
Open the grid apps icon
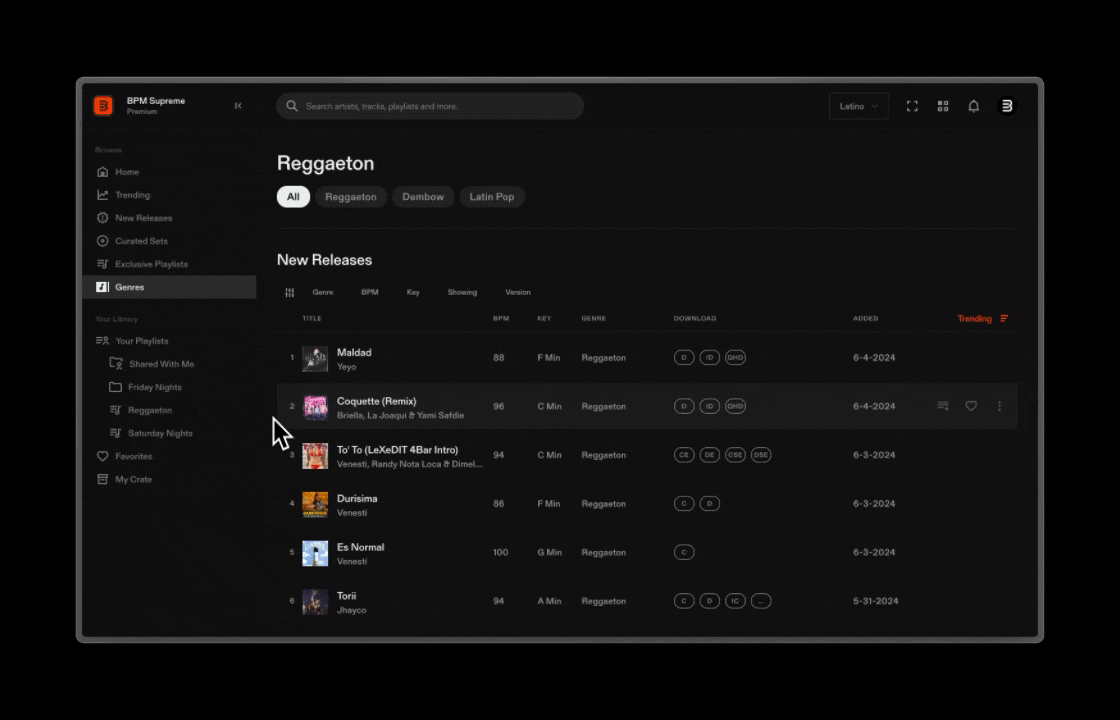[x=943, y=106]
